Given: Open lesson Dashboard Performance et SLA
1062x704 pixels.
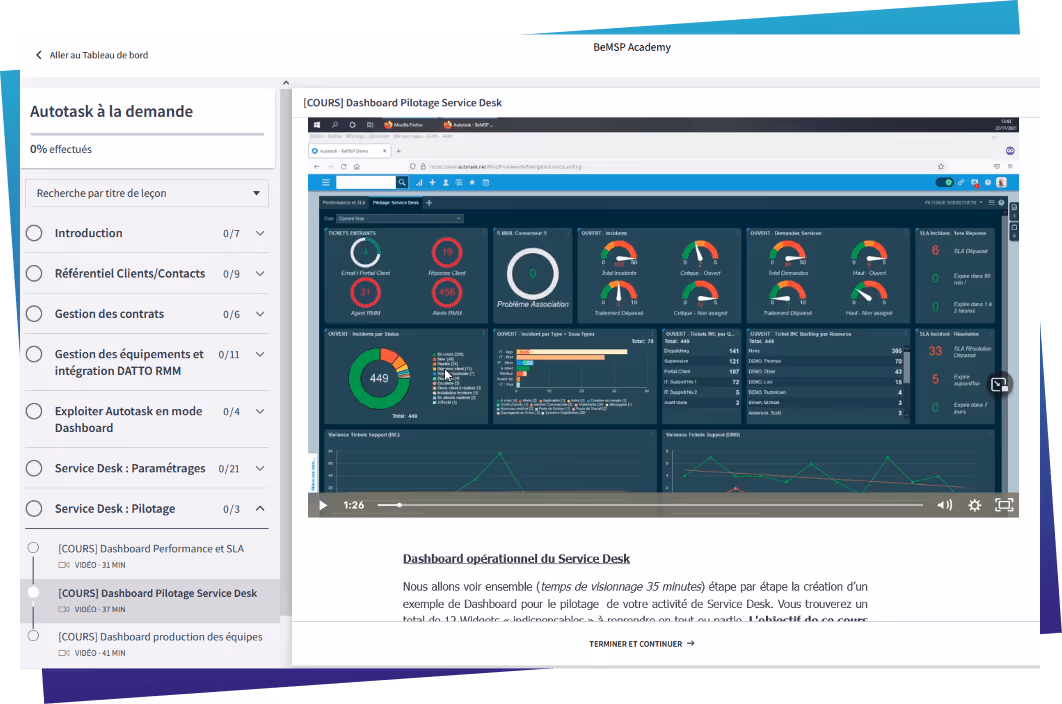Looking at the screenshot, I should click(150, 556).
